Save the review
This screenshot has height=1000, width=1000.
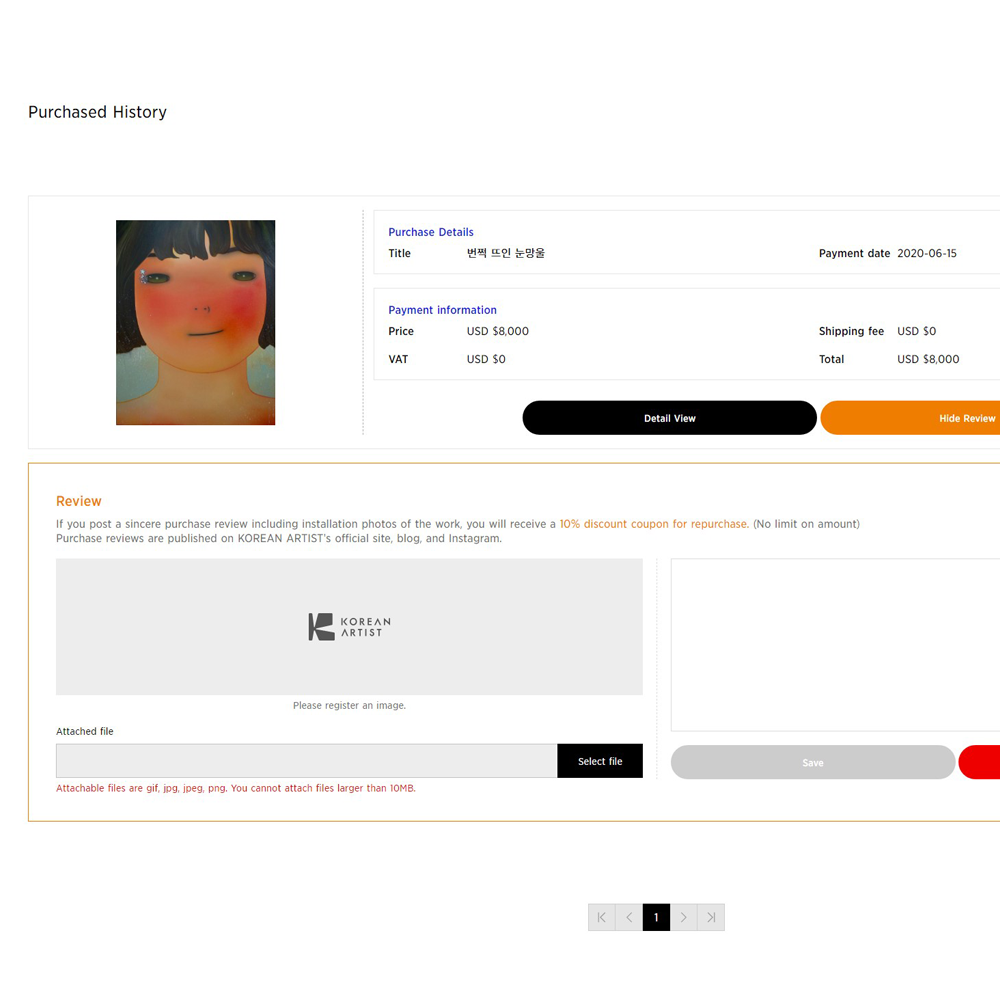(x=813, y=762)
